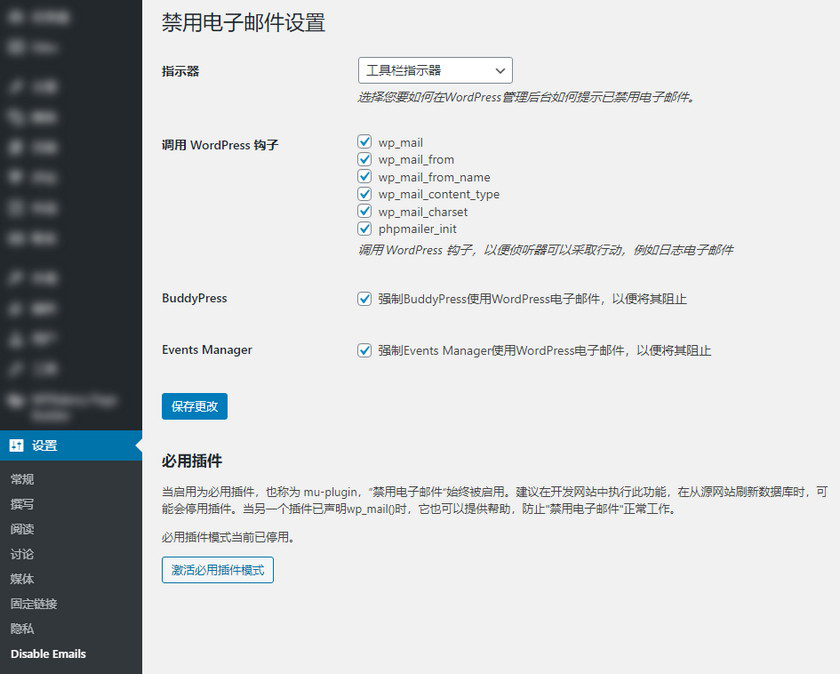Open the 固定链接 permalinks settings
This screenshot has height=674, width=840.
point(34,605)
